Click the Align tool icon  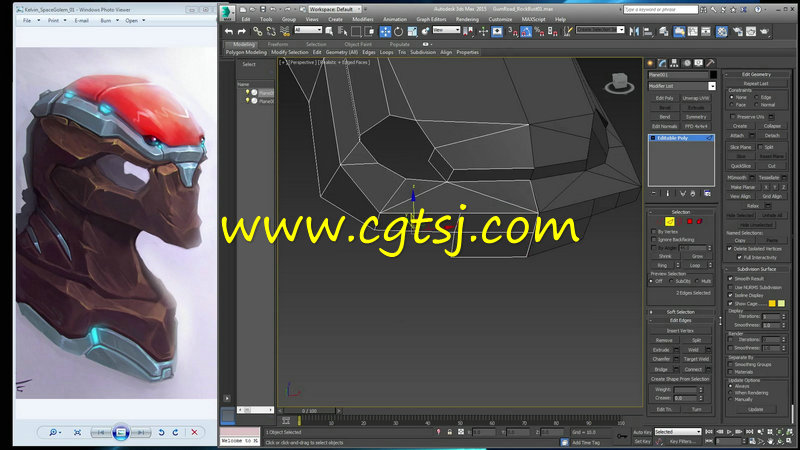[648, 32]
